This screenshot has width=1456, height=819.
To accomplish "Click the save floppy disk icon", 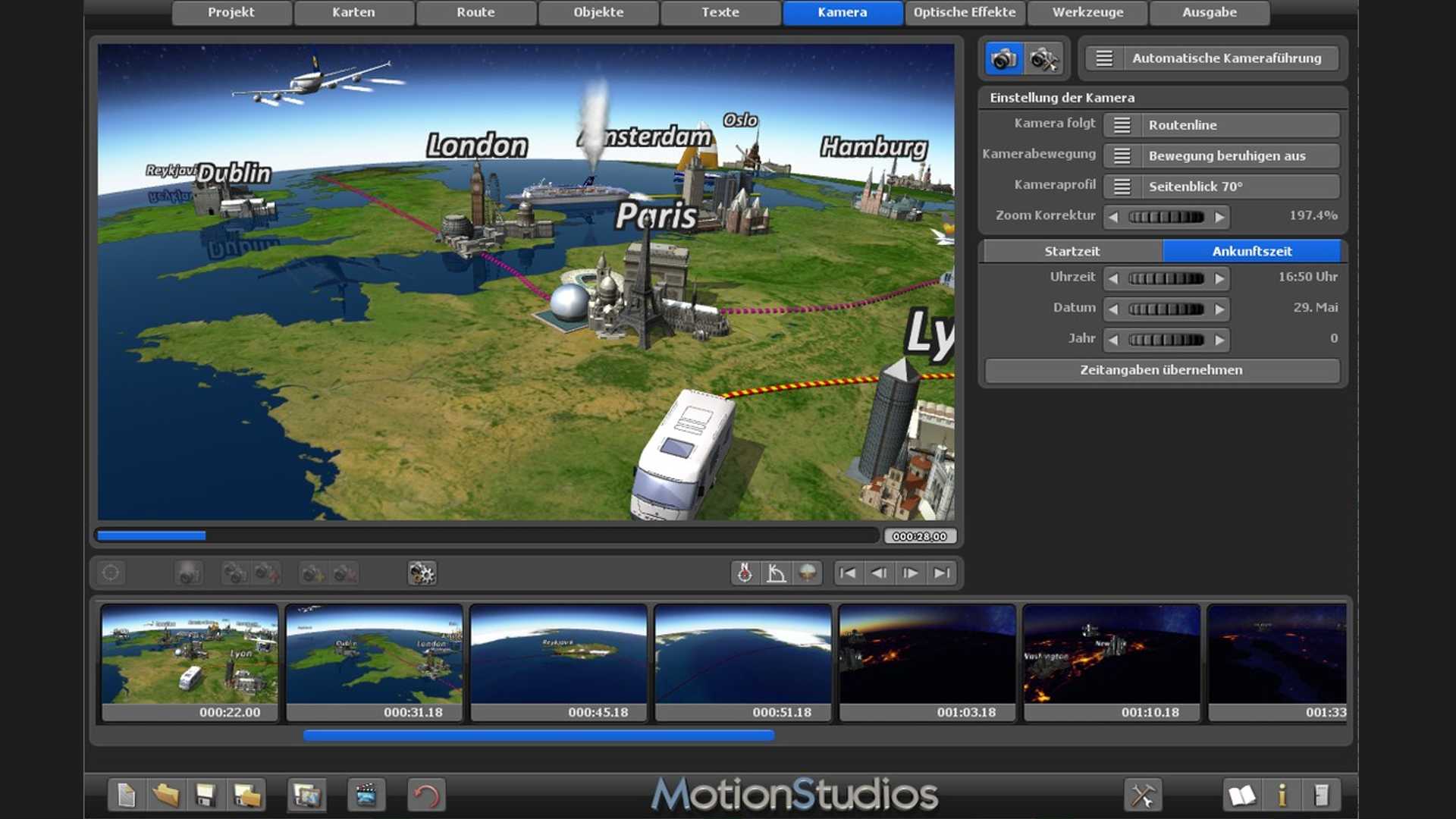I will click(206, 795).
